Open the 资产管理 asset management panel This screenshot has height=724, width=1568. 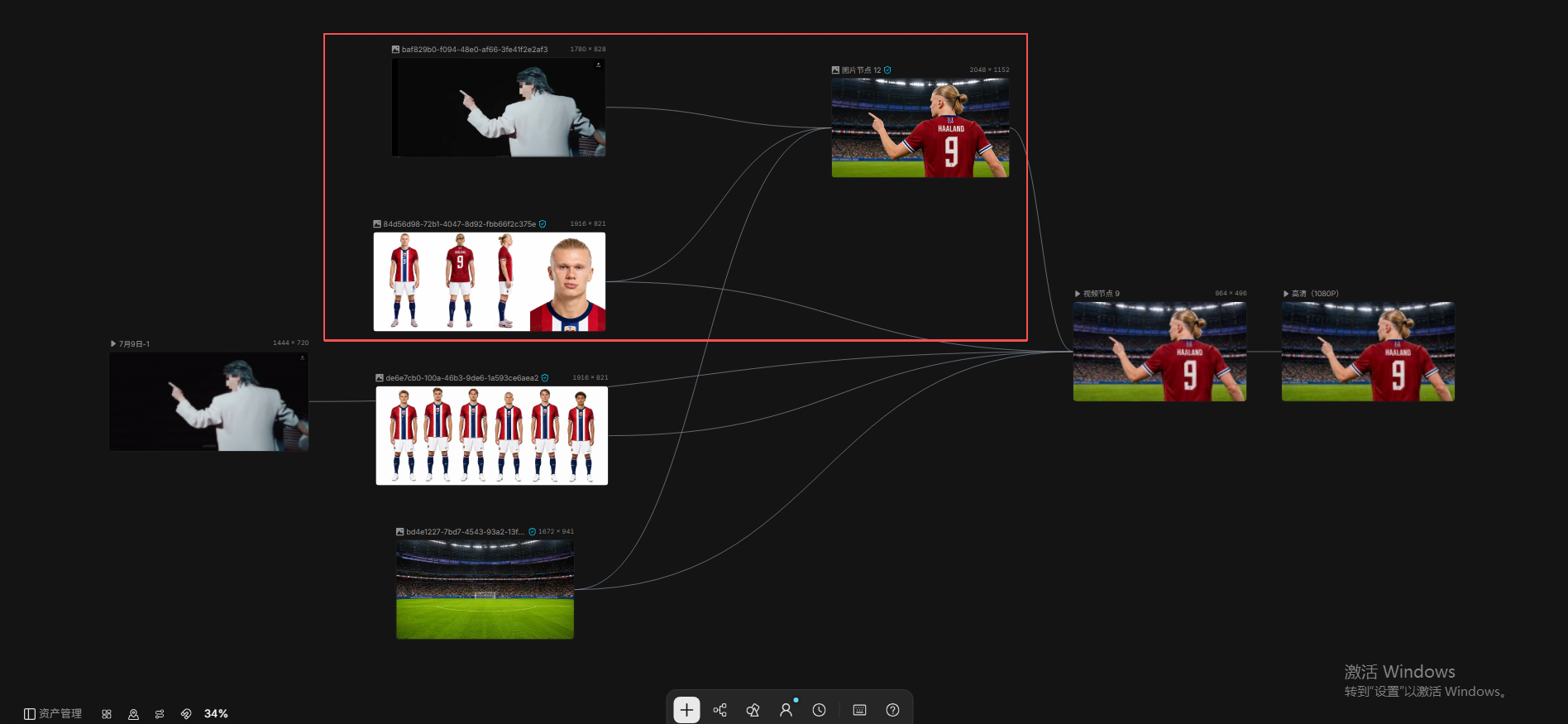click(53, 714)
